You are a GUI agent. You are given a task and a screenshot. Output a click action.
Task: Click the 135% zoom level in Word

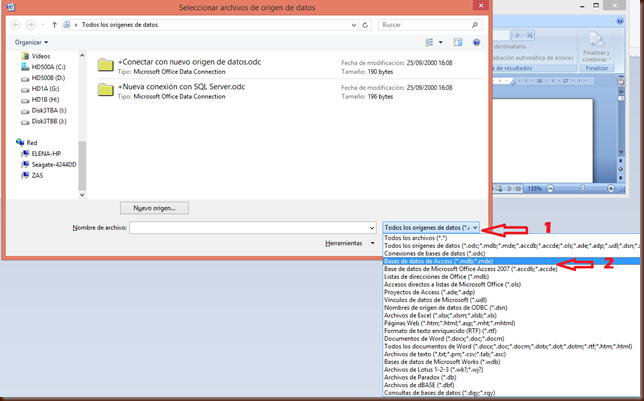tap(534, 189)
